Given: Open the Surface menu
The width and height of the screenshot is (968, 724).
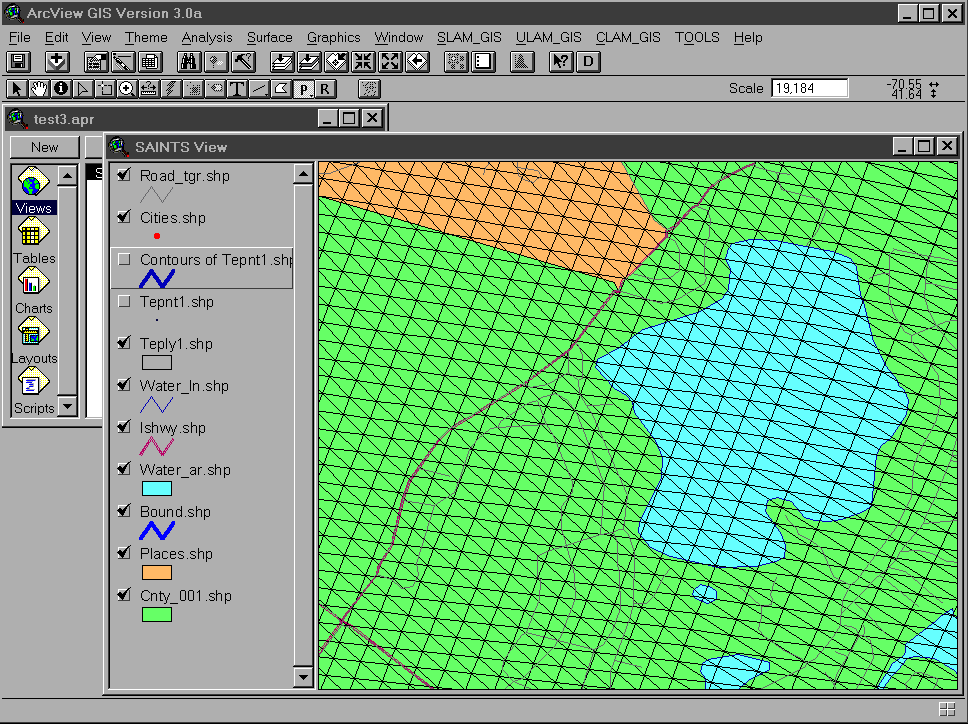Looking at the screenshot, I should coord(270,38).
